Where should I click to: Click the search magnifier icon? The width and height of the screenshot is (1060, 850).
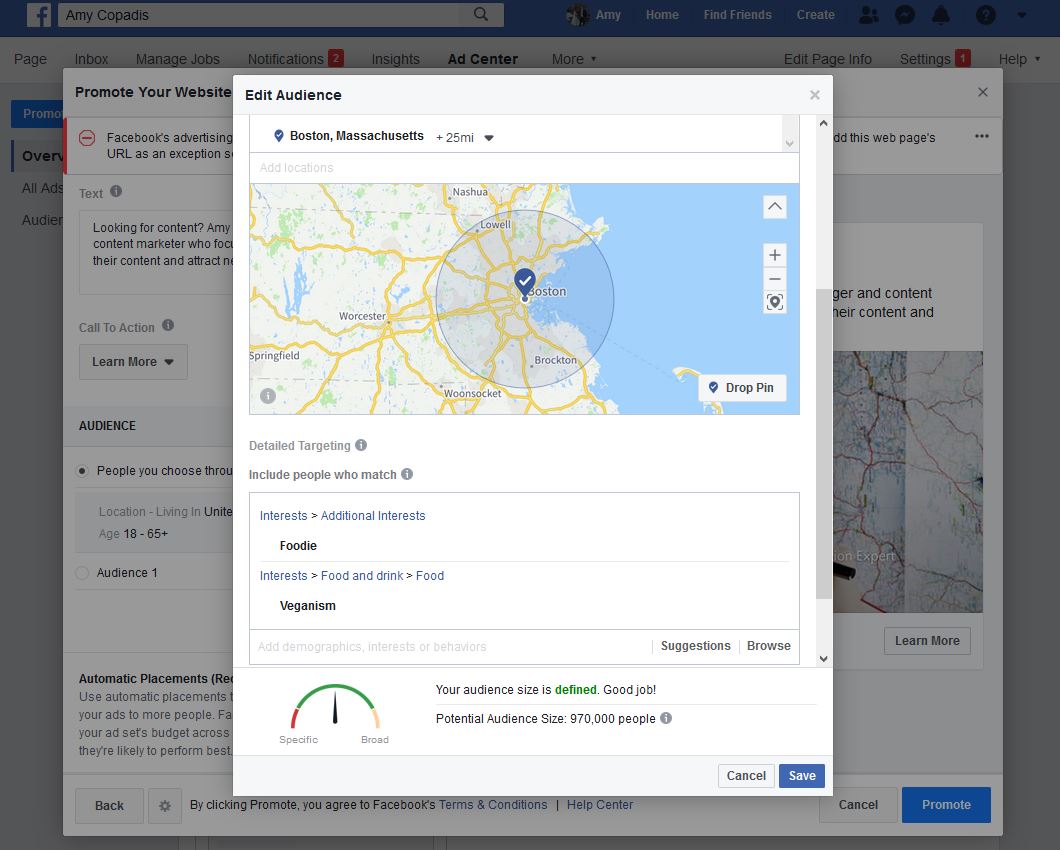[x=481, y=14]
